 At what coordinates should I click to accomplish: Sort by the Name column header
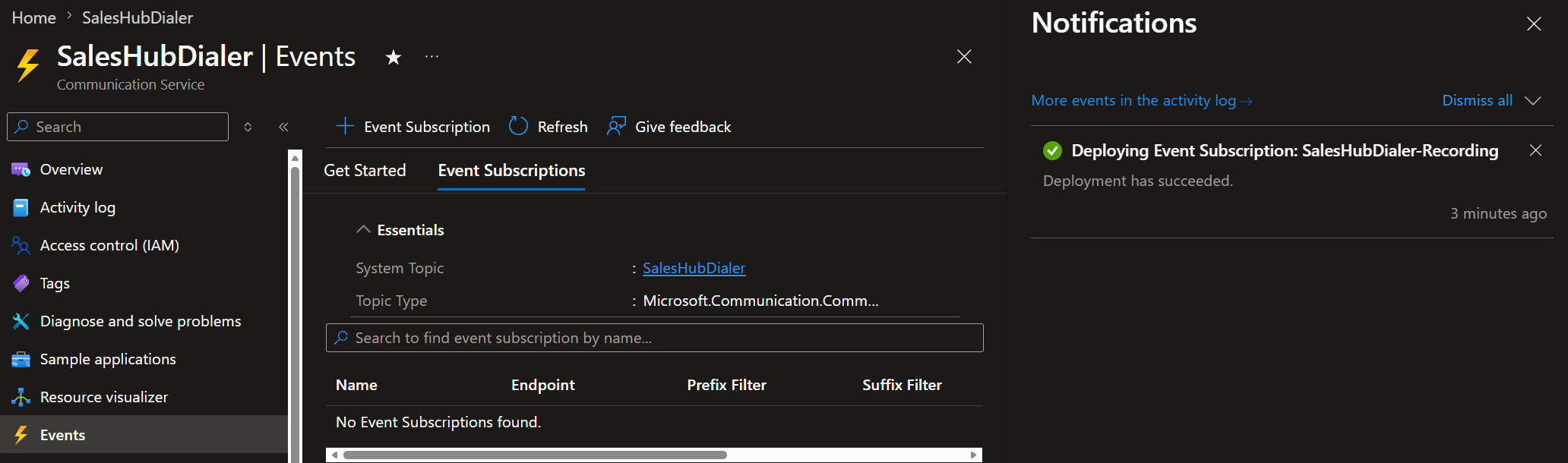coord(356,385)
